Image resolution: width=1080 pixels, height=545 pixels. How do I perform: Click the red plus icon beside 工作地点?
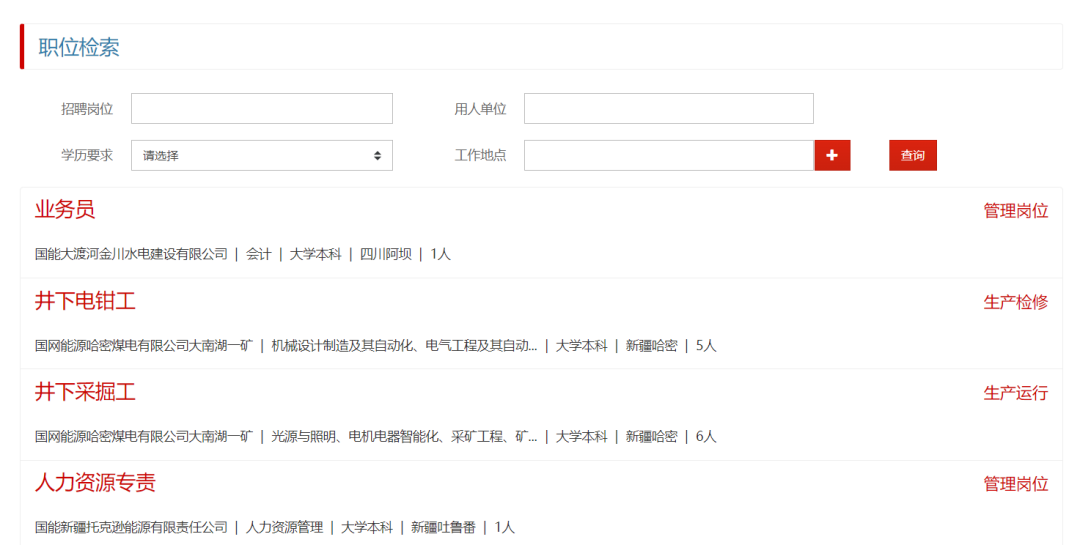tap(832, 156)
